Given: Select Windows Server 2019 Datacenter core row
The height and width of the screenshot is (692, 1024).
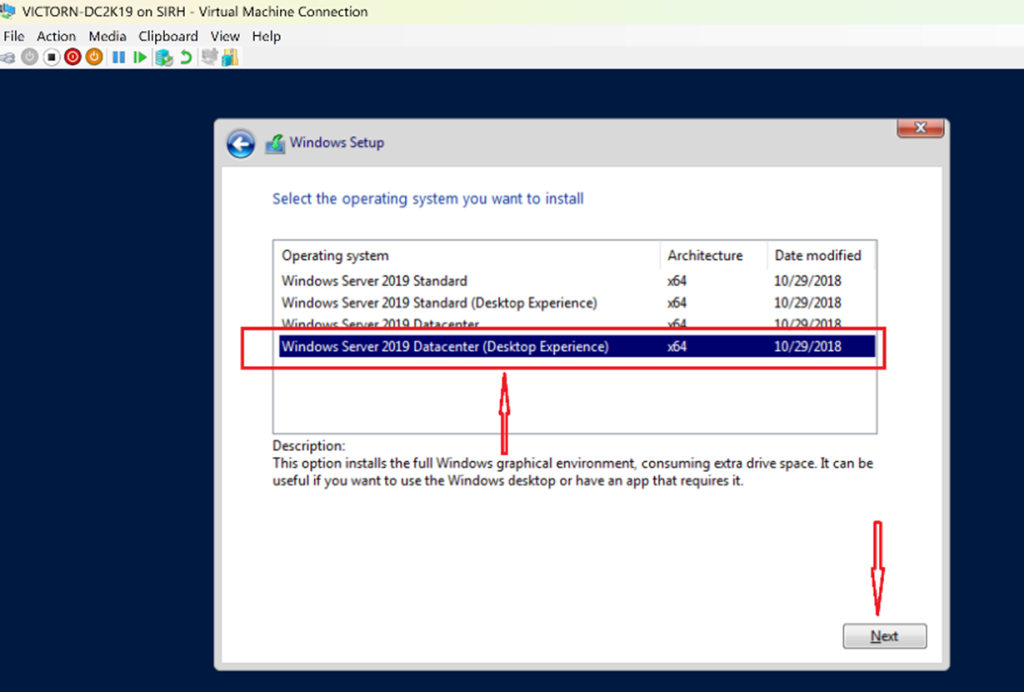Looking at the screenshot, I should (x=577, y=324).
